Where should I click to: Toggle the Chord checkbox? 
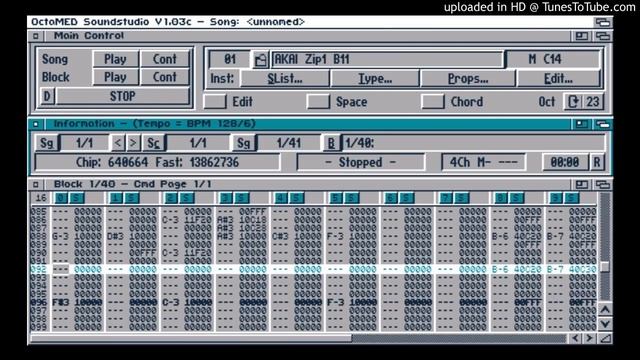tap(433, 101)
